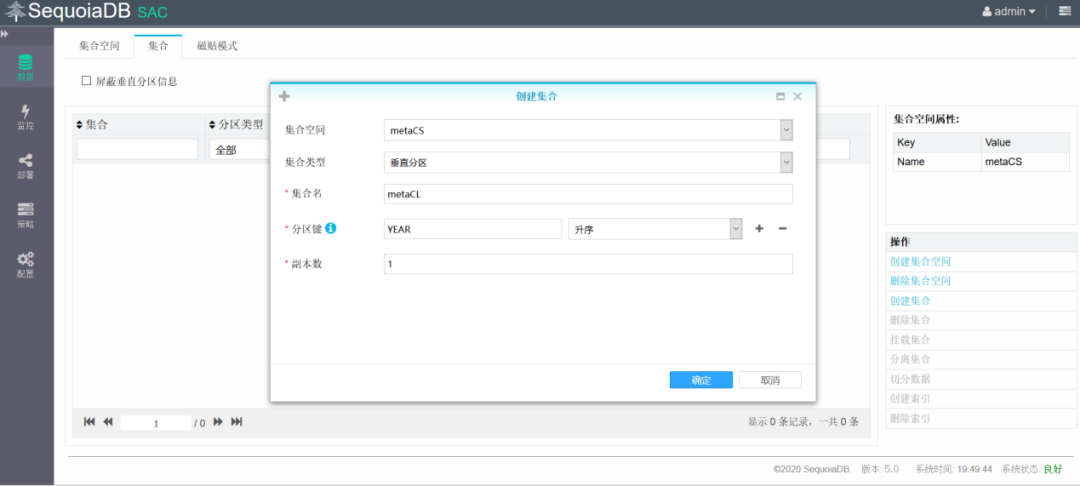Viewport: 1080px width, 486px height.
Task: Click the dialog move plus icon
Action: 284,96
